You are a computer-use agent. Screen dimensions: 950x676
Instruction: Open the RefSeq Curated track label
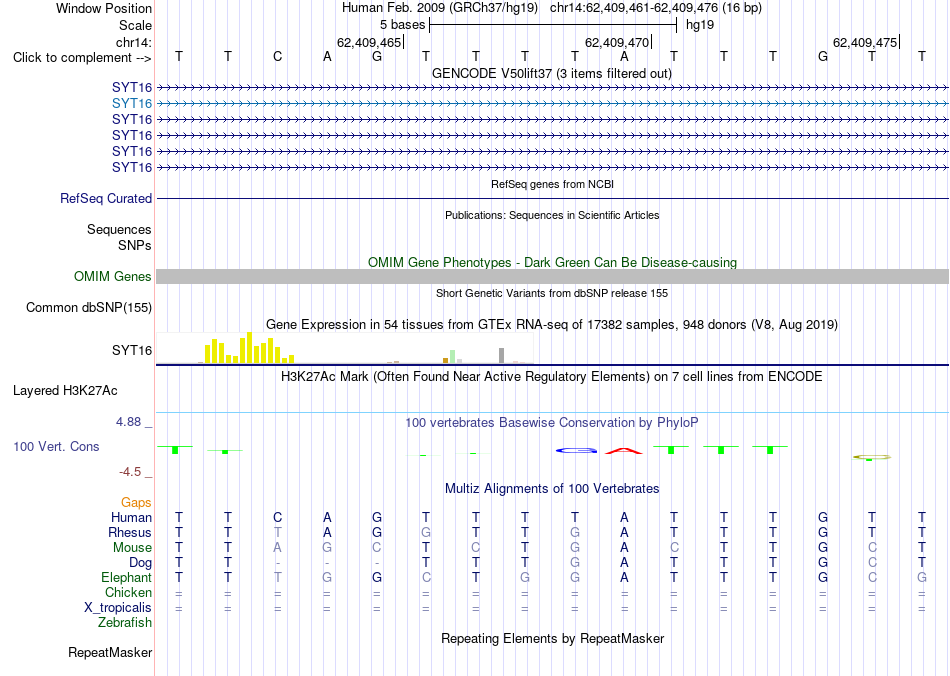point(106,199)
